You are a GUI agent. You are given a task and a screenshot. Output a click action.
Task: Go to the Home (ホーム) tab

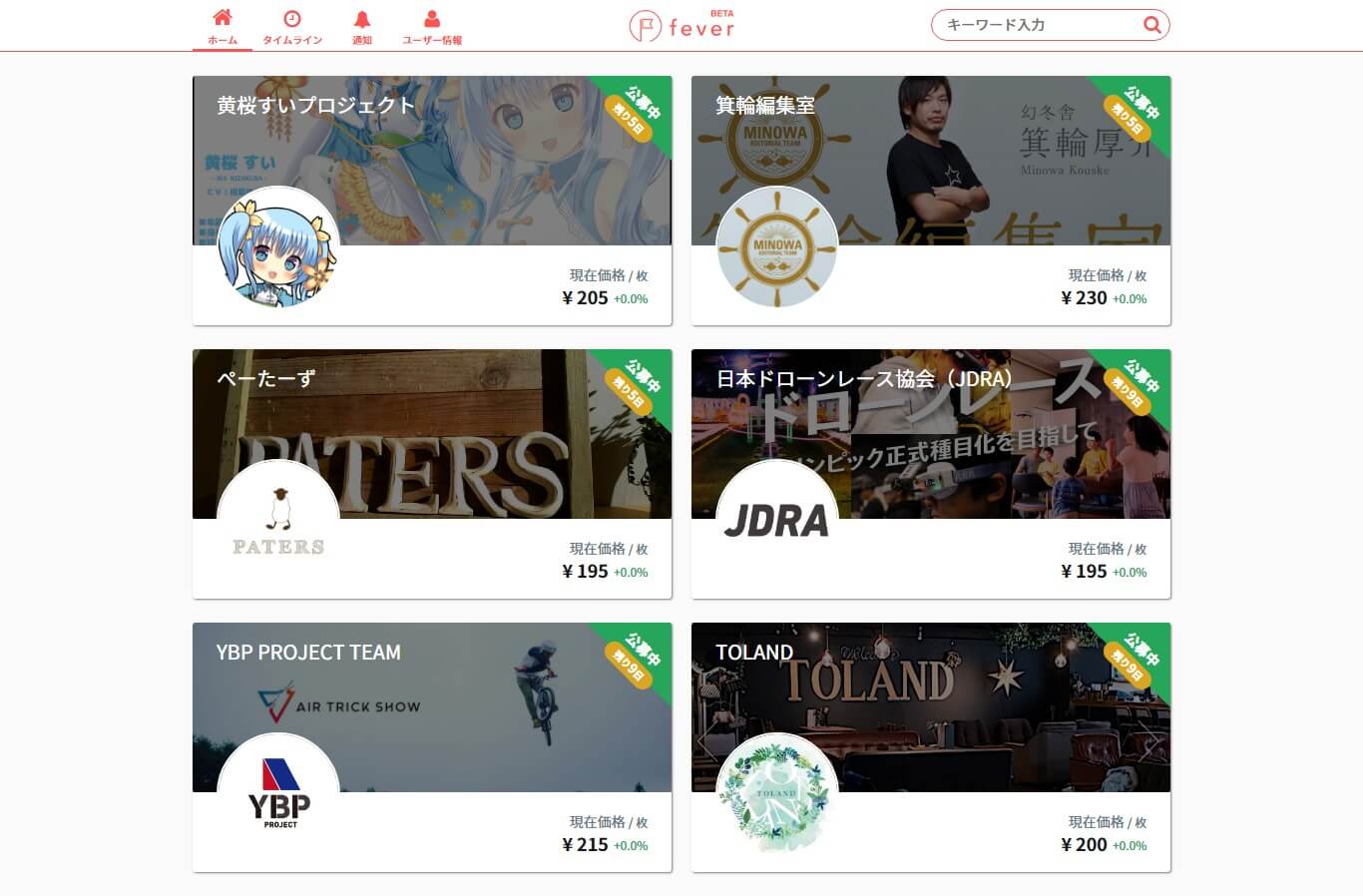click(223, 26)
